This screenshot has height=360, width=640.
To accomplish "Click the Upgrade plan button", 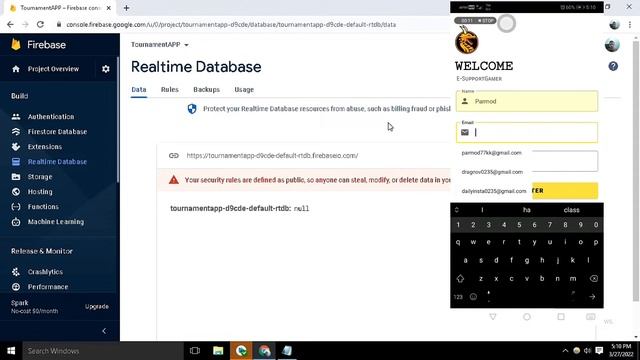I will coord(97,307).
